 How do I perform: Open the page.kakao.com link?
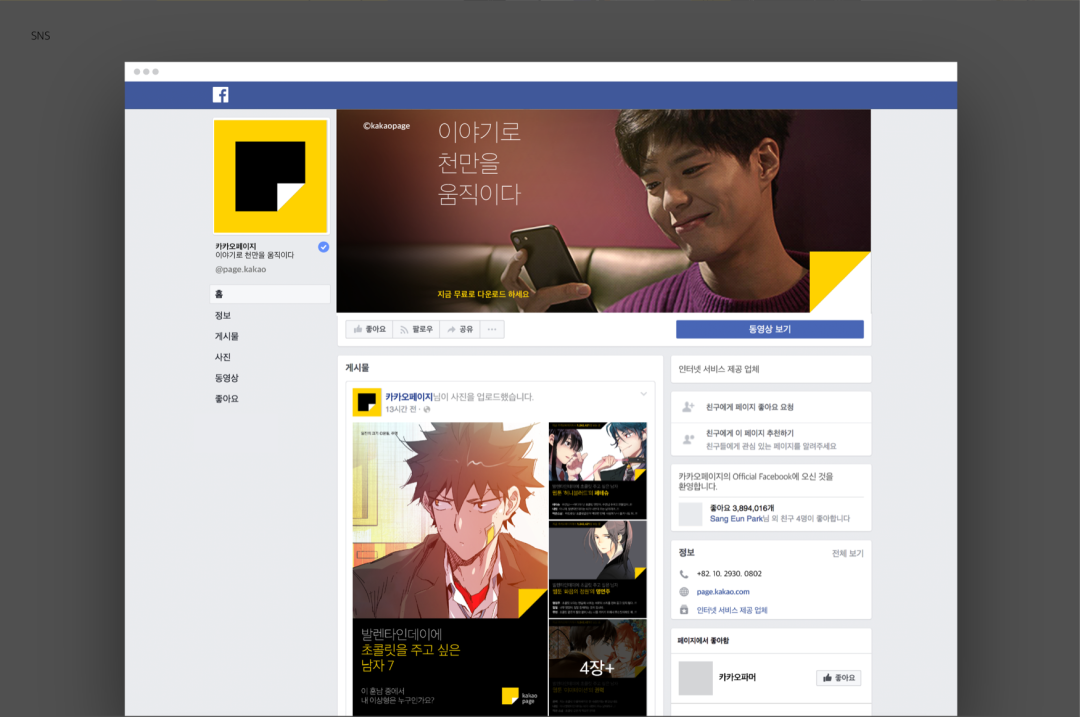pos(723,592)
